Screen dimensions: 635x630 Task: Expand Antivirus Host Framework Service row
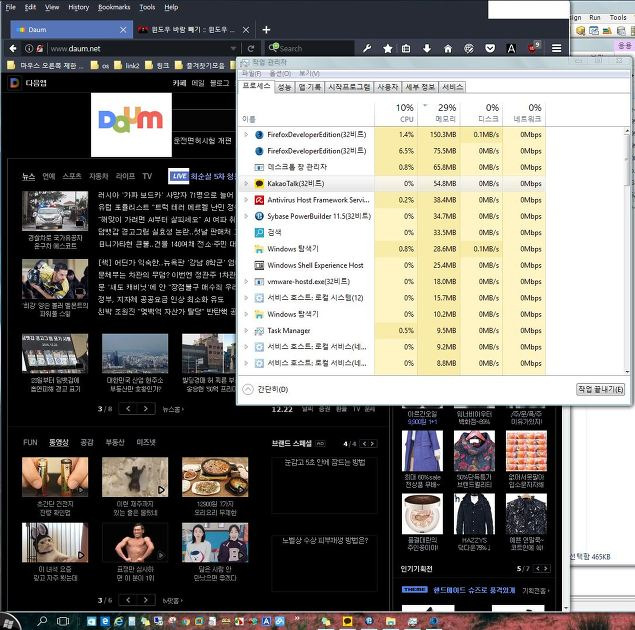click(x=246, y=200)
